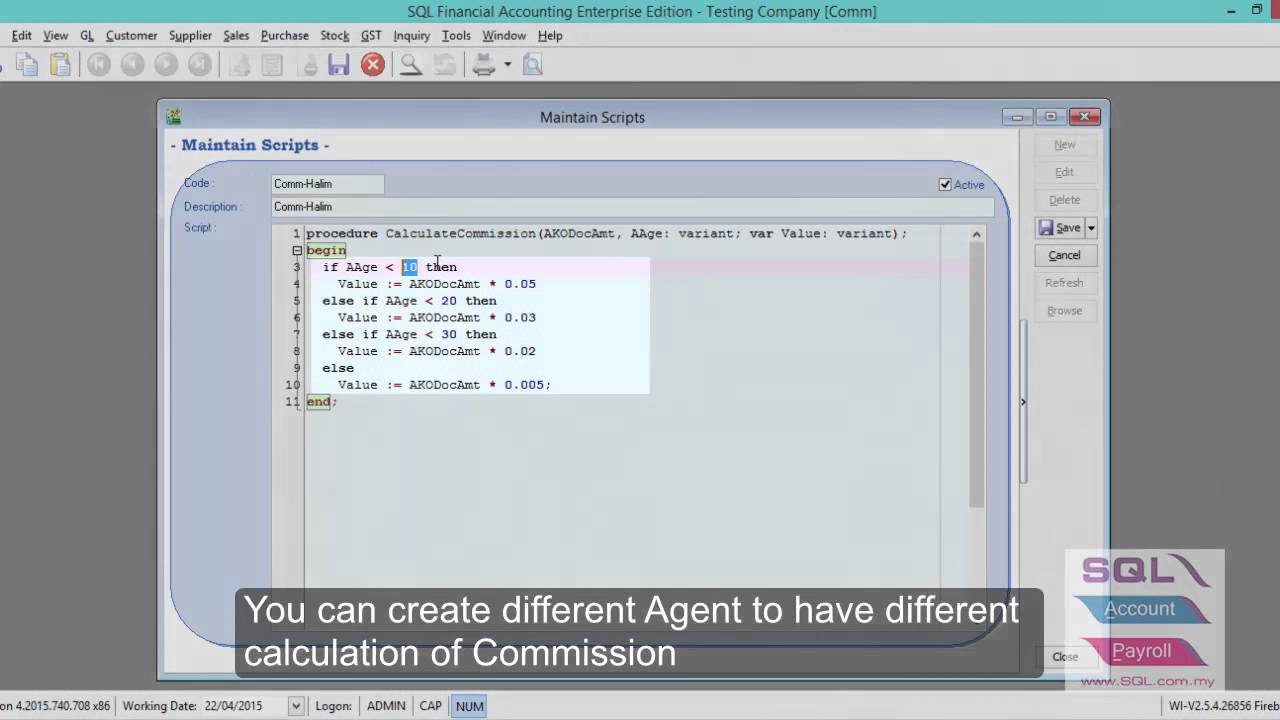
Task: Click the NUM indicator in status bar
Action: (469, 706)
